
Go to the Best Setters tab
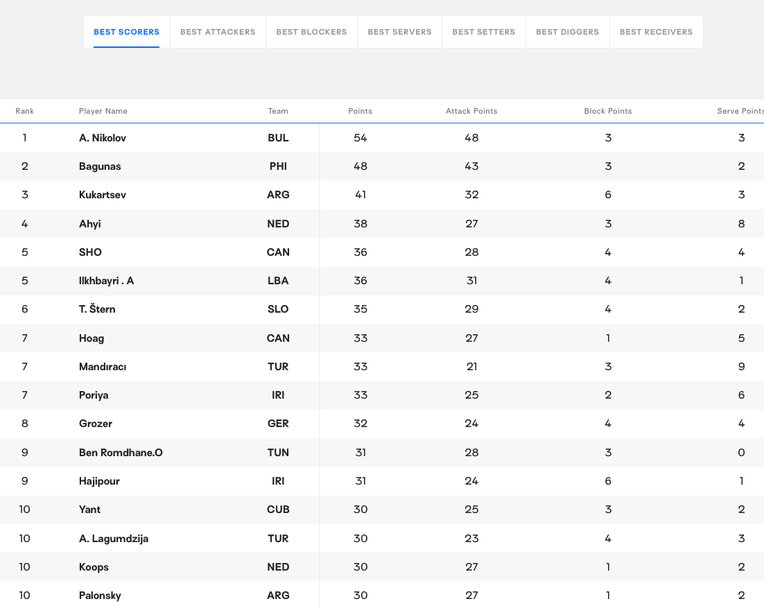pos(483,32)
